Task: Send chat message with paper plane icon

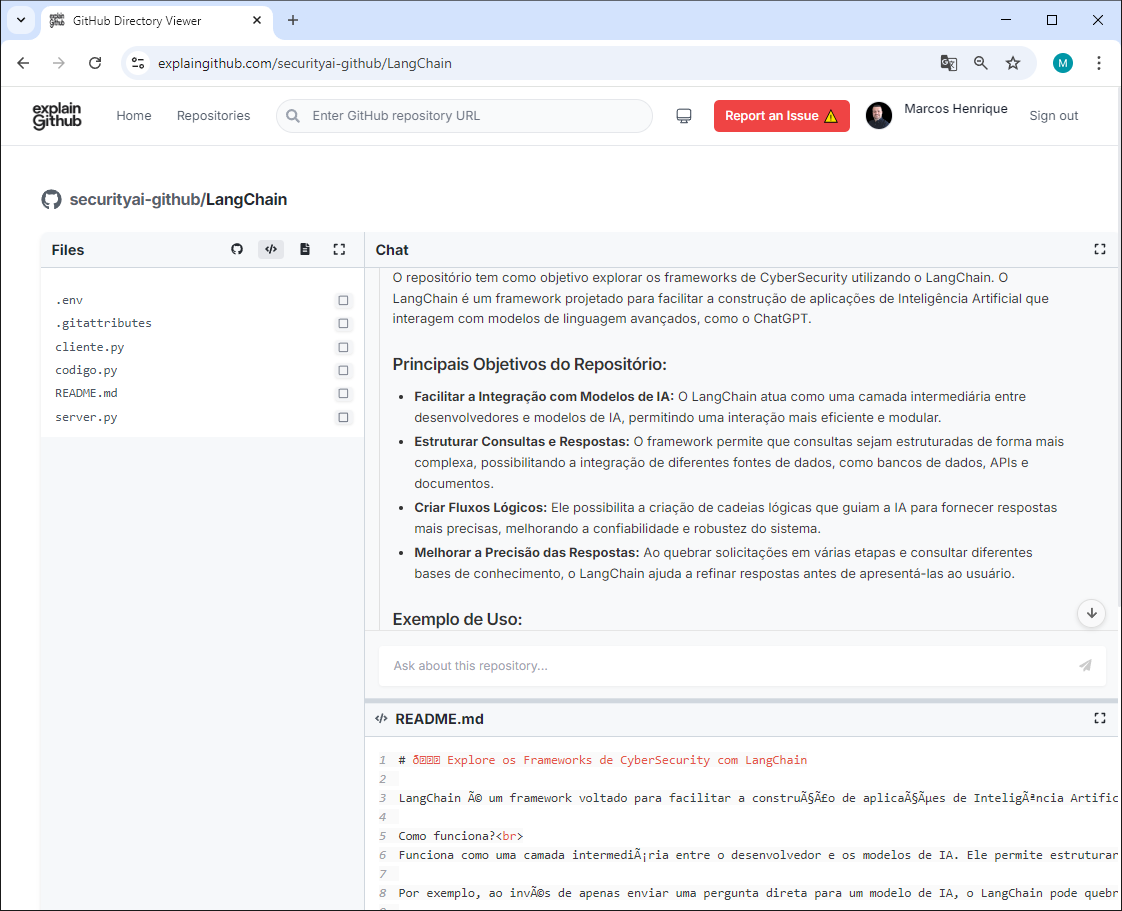Action: [1086, 666]
